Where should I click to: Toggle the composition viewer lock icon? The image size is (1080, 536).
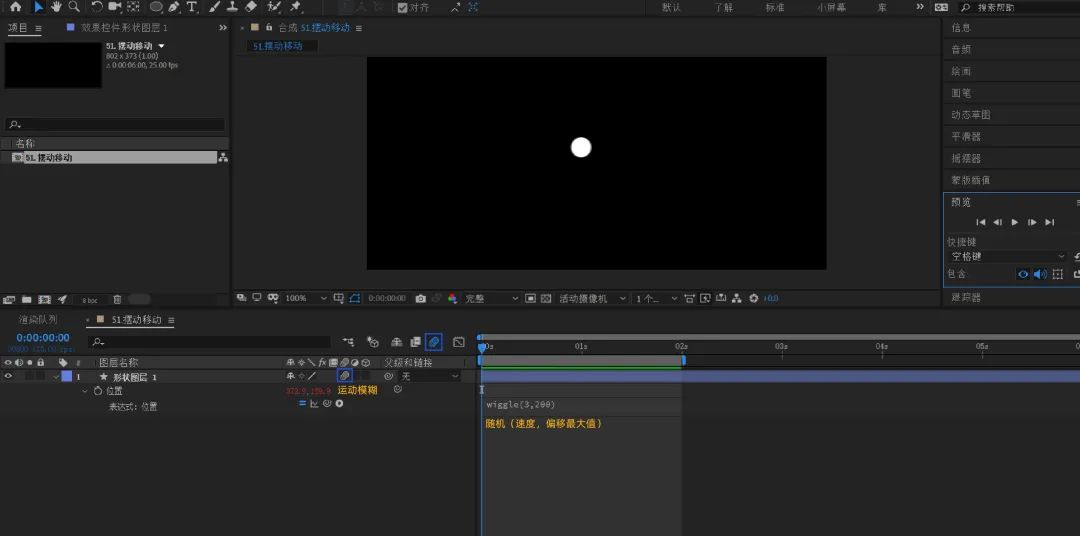(269, 28)
